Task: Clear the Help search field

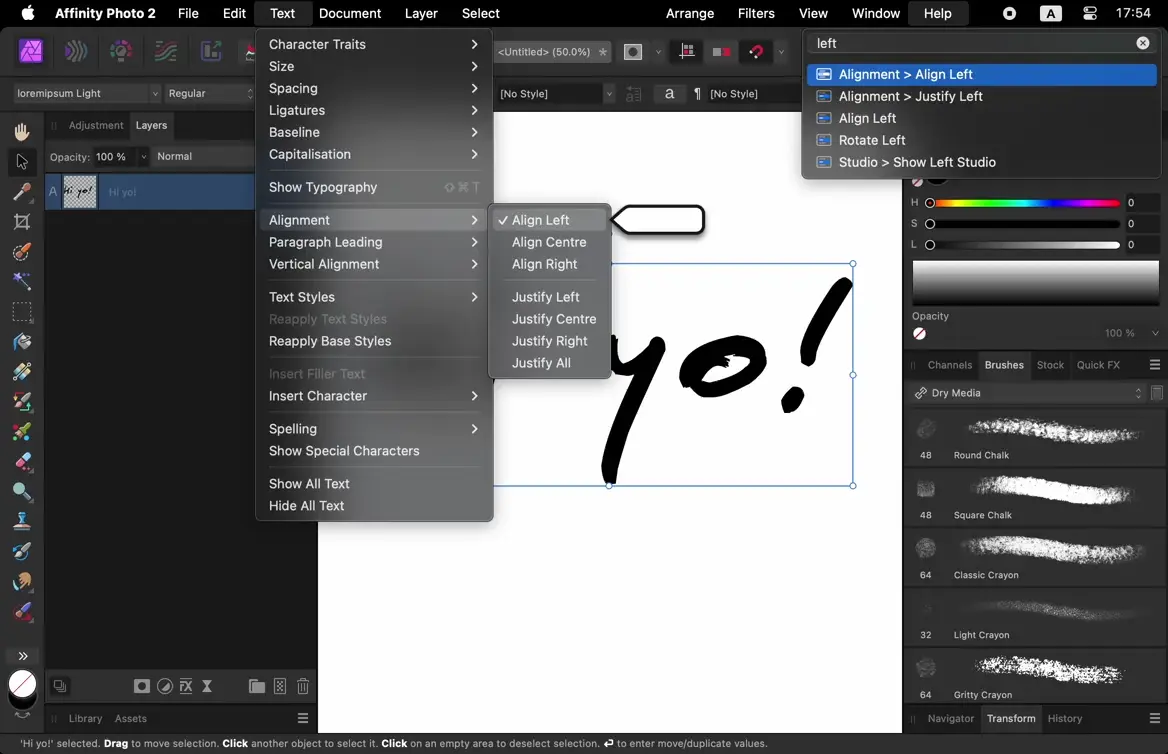Action: tap(1142, 43)
